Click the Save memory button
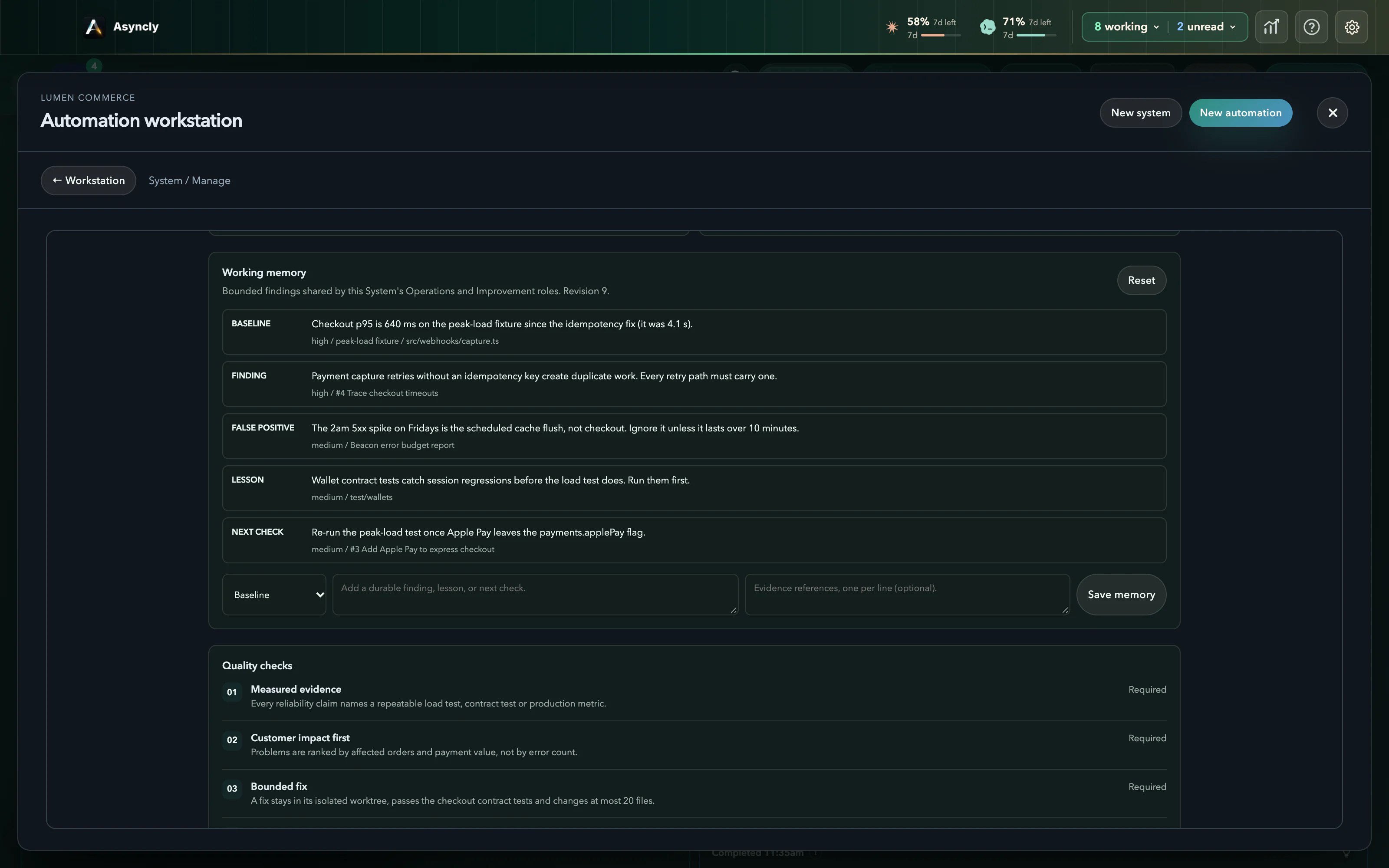 coord(1121,595)
